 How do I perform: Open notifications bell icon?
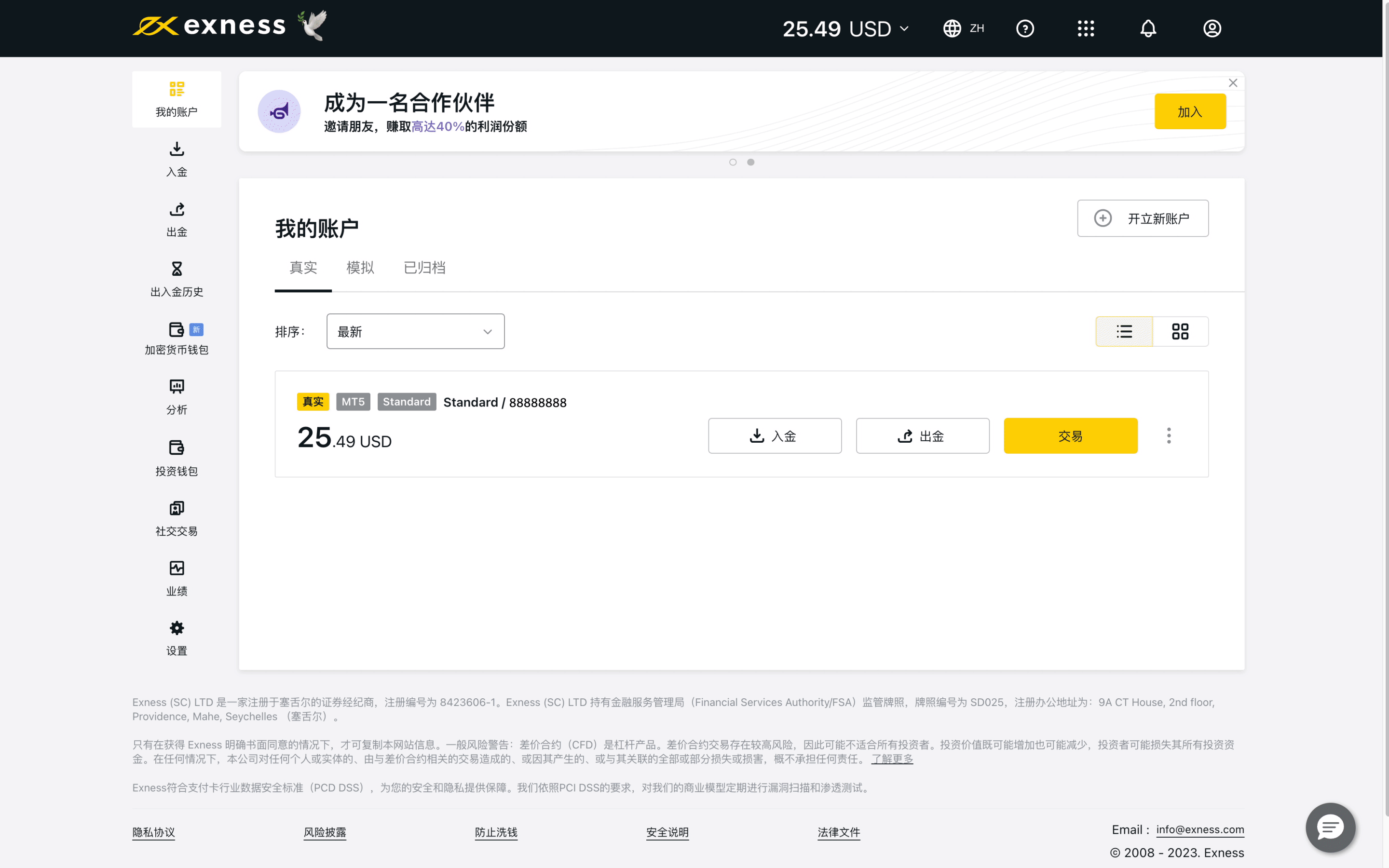pos(1148,28)
